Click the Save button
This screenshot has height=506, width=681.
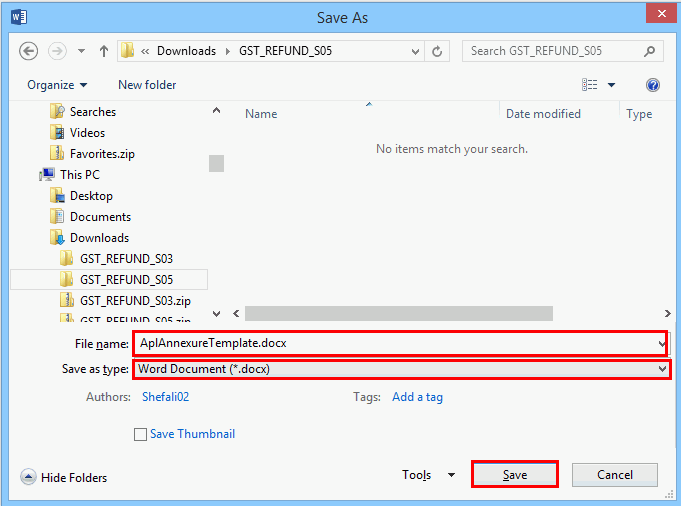pyautogui.click(x=515, y=475)
